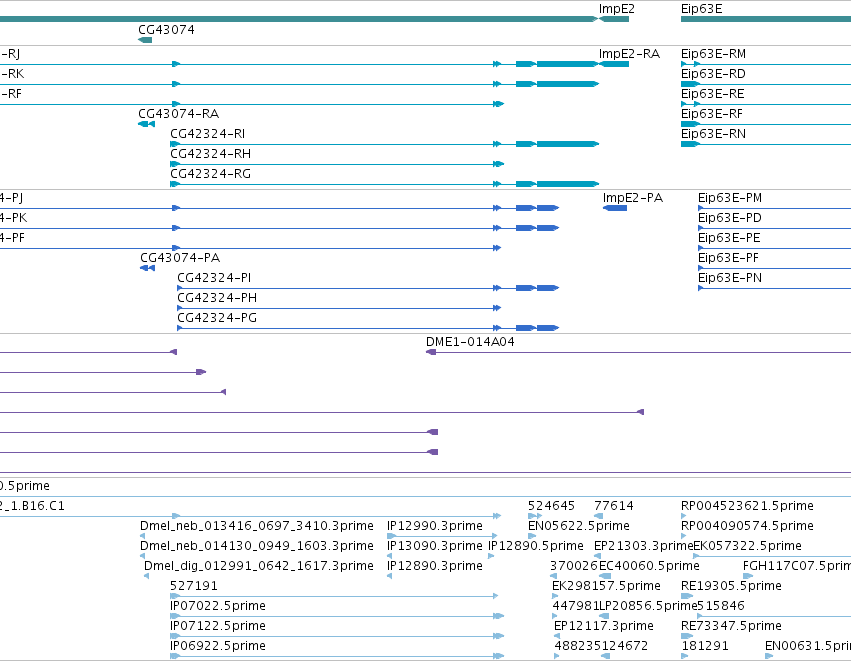
Task: Click the FGH117C07.5prime label
Action: [797, 566]
